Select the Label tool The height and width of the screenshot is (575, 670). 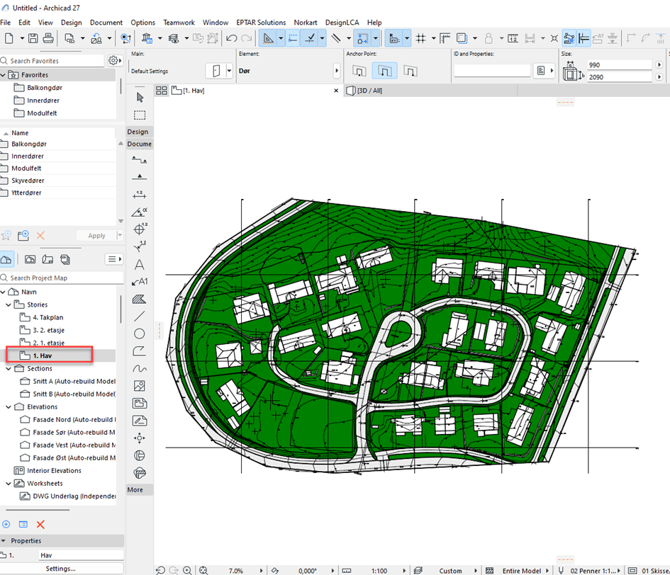(140, 282)
